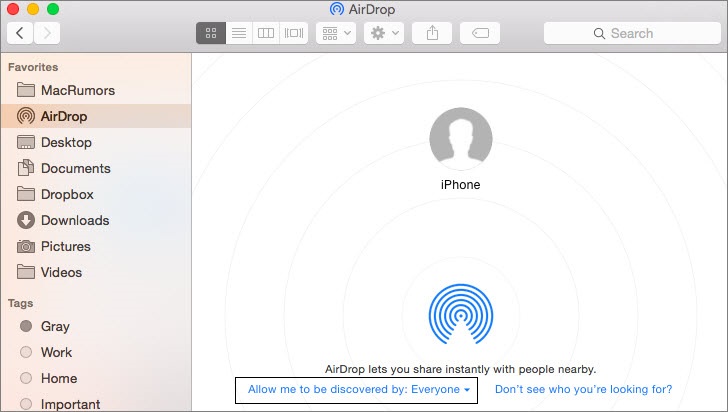
Task: Open MacRumors in the sidebar
Action: click(96, 90)
